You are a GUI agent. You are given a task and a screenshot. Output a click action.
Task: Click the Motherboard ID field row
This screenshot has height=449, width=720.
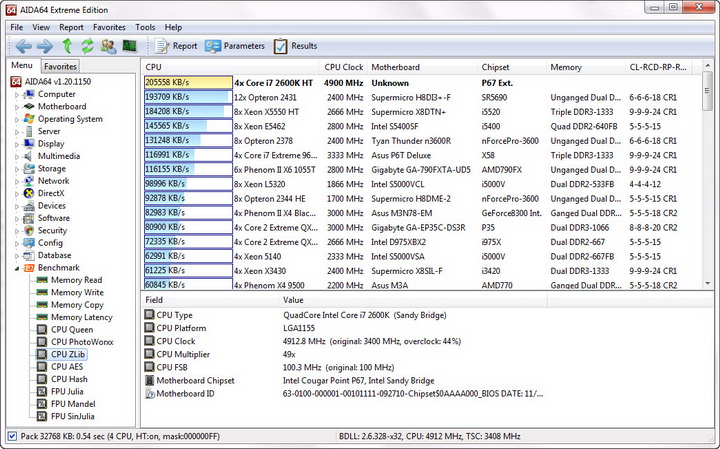click(344, 393)
